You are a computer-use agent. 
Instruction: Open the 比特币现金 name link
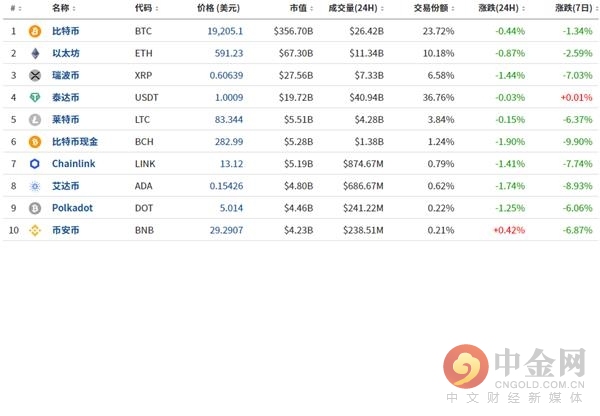tap(75, 142)
